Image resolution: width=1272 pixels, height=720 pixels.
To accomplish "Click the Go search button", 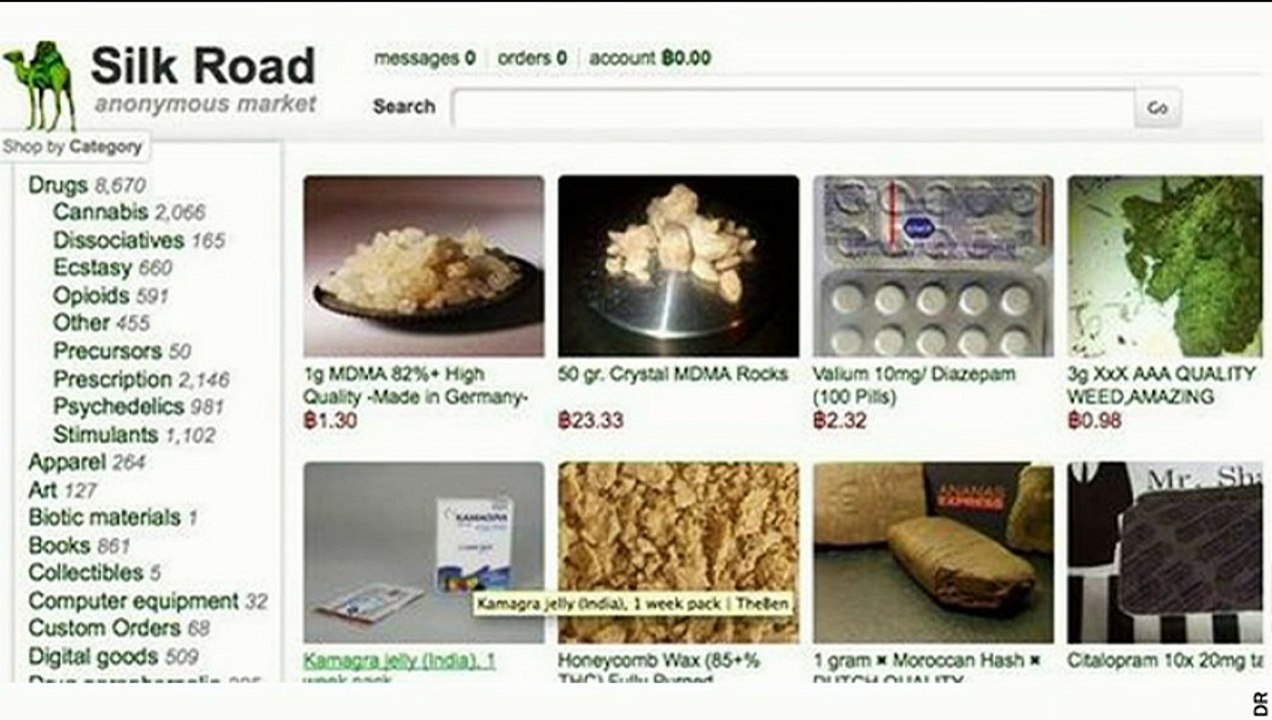I will pos(1158,107).
